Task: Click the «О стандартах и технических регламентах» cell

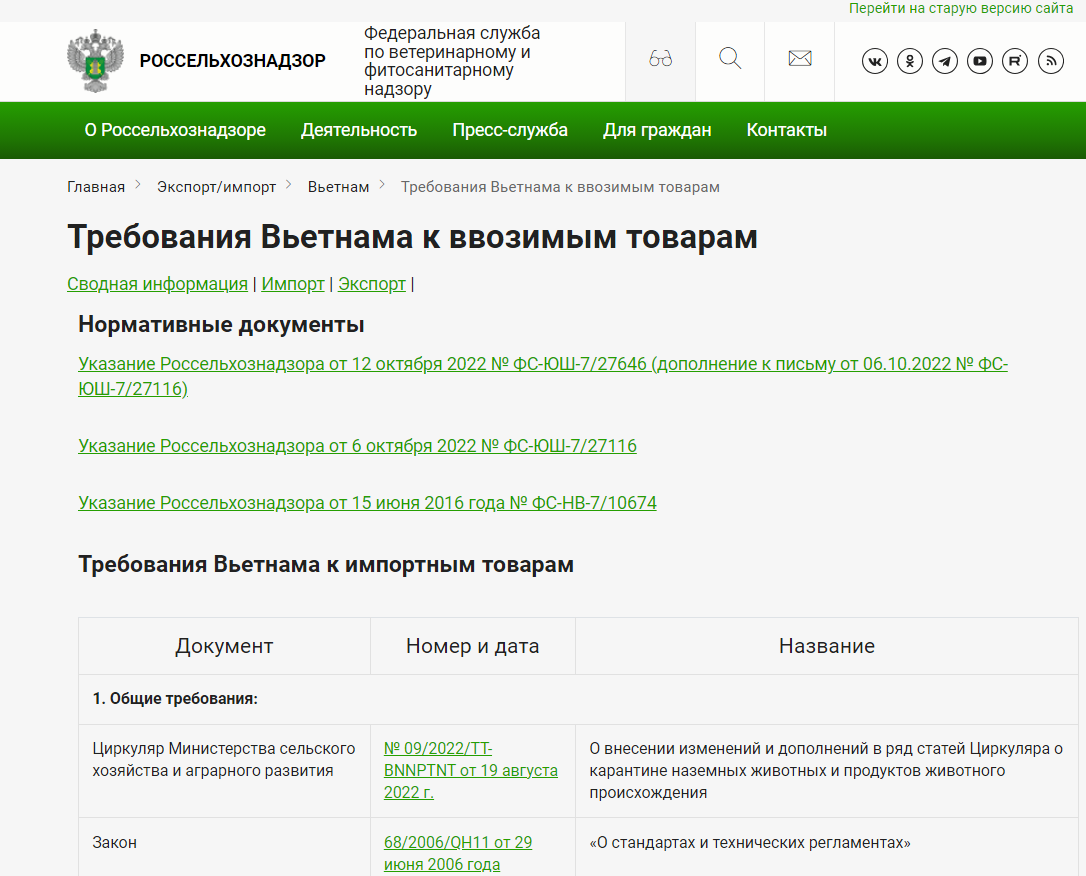Action: click(827, 847)
